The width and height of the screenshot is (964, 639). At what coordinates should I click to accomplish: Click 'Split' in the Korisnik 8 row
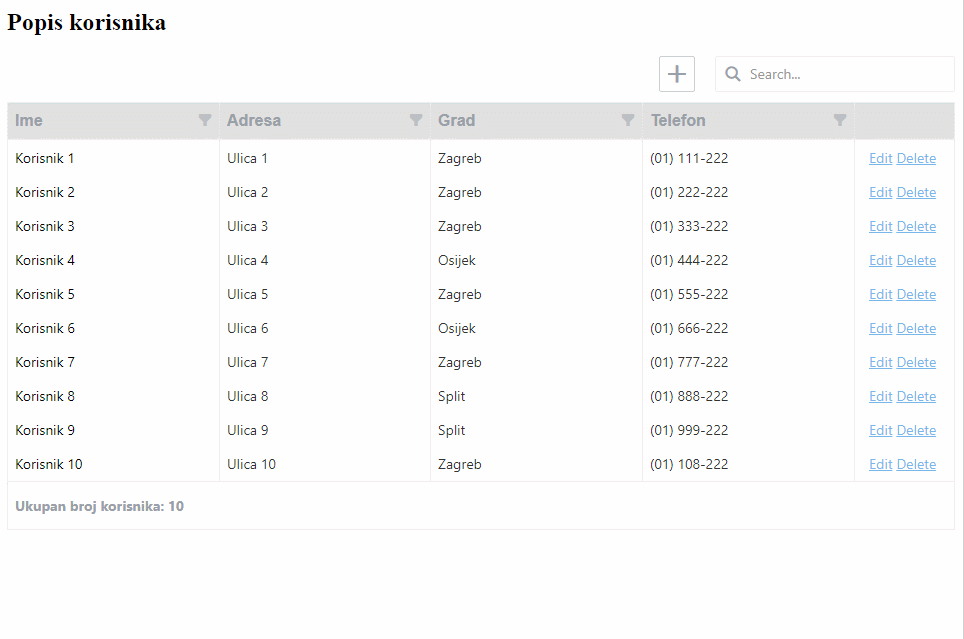pyautogui.click(x=451, y=396)
